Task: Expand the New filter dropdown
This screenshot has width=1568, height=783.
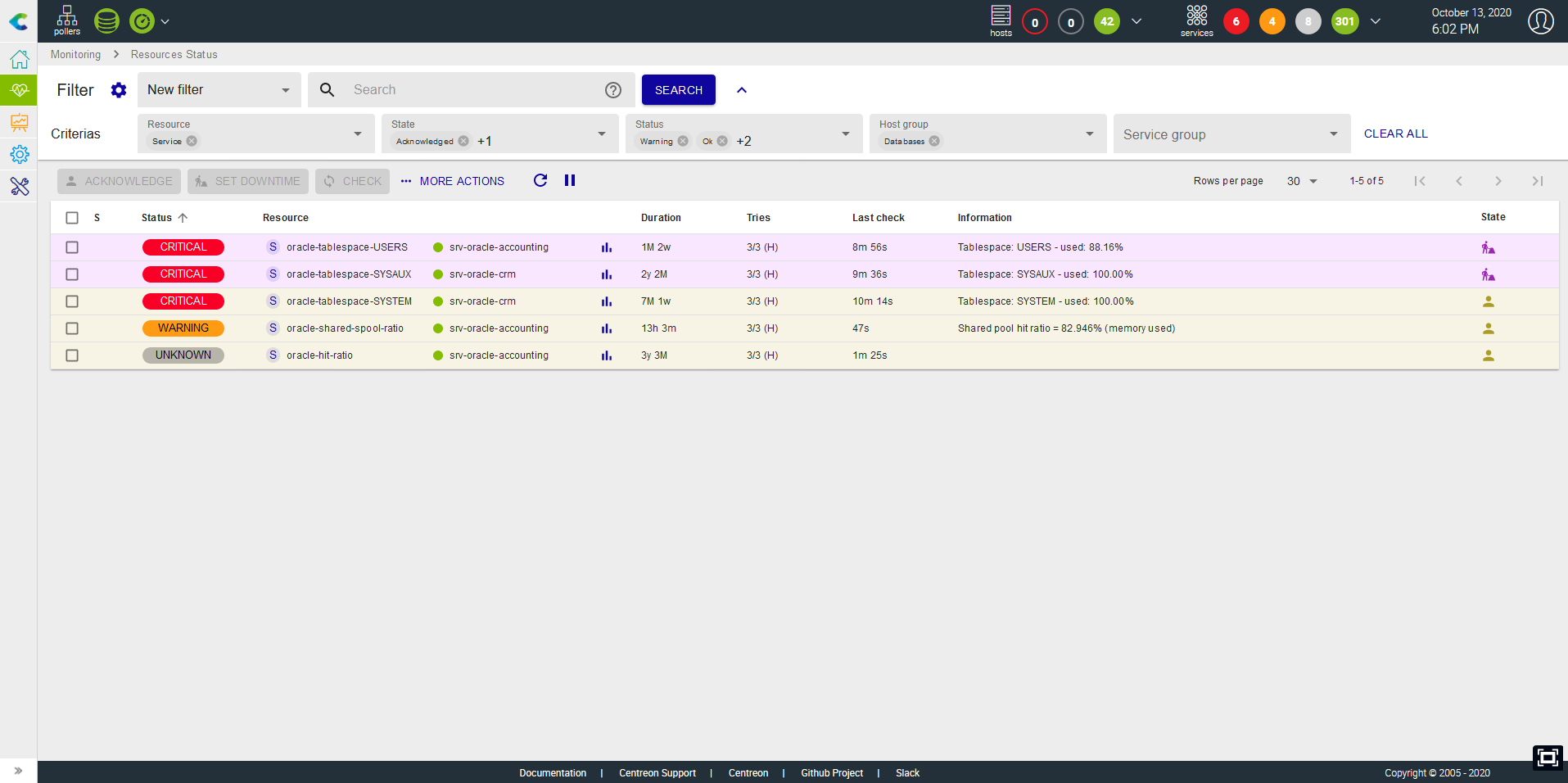Action: (x=219, y=89)
